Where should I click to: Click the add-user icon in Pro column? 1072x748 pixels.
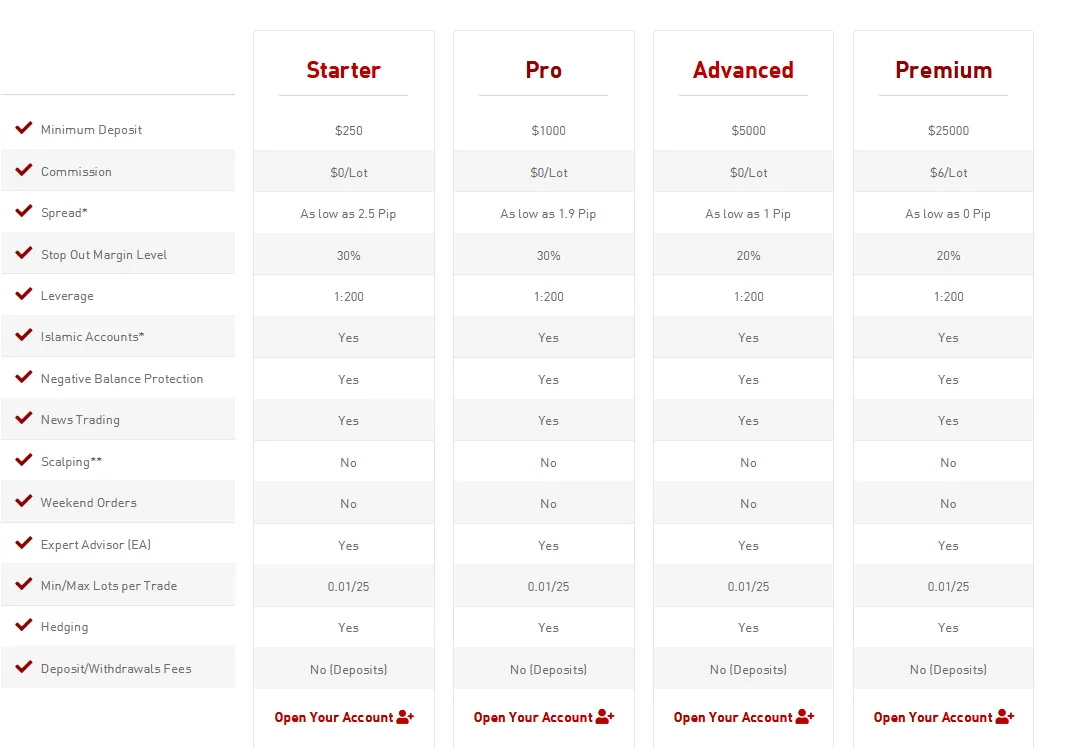click(605, 717)
